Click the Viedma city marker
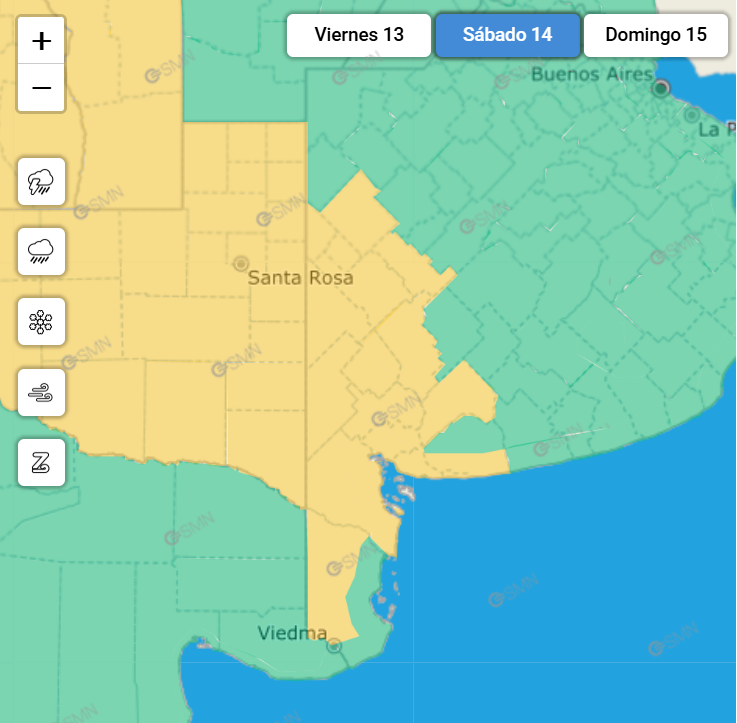 tap(334, 646)
